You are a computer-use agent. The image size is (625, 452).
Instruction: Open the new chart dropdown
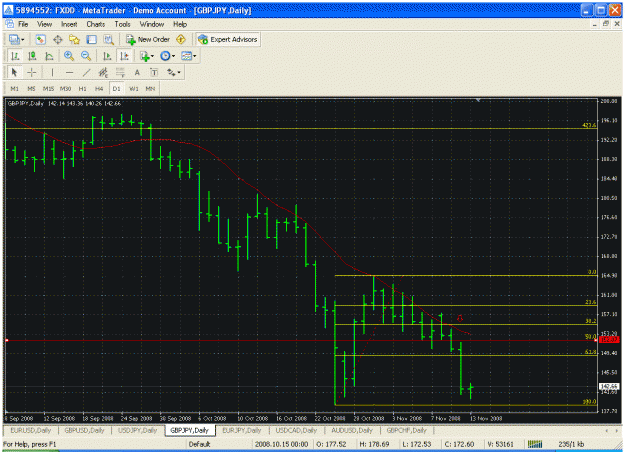coord(17,39)
